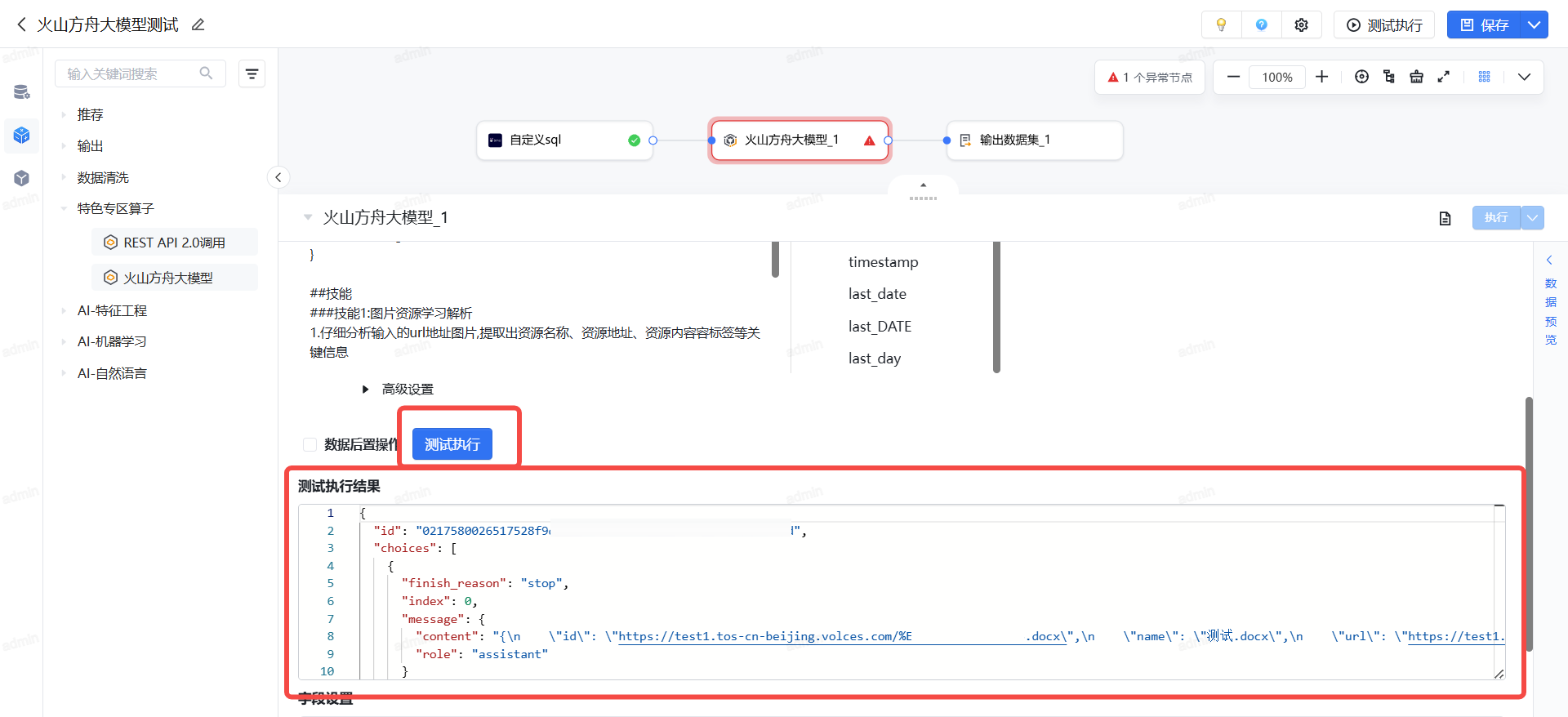Click the fullscreen expand arrows icon
Viewport: 1568px width, 717px height.
click(1443, 77)
